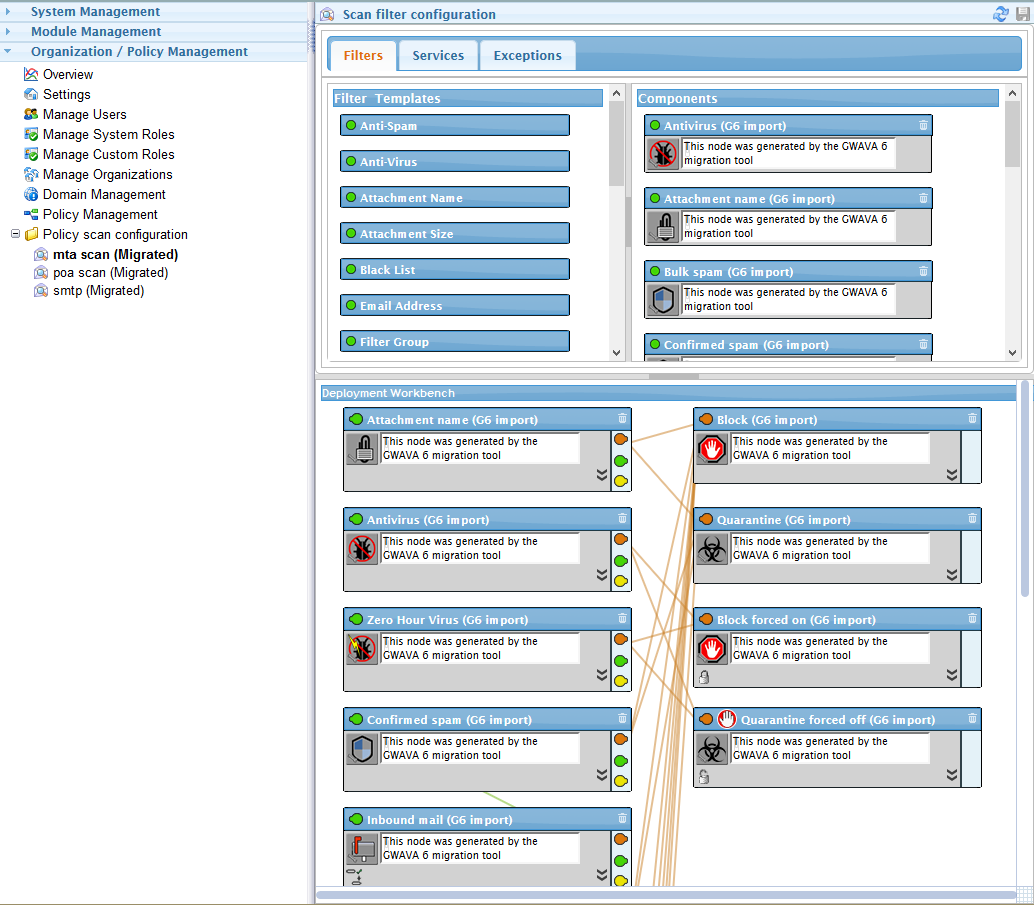This screenshot has width=1034, height=905.
Task: Toggle orange status dot on Block forced on header
Action: [706, 619]
